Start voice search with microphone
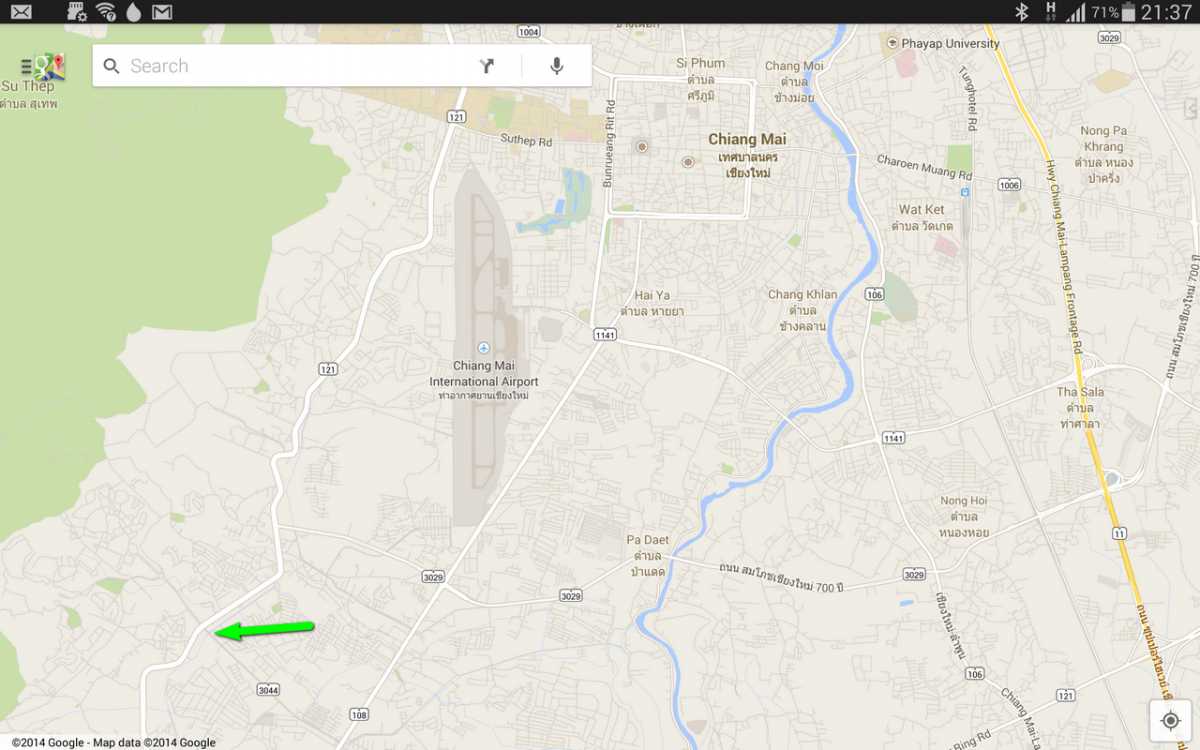 pos(557,66)
